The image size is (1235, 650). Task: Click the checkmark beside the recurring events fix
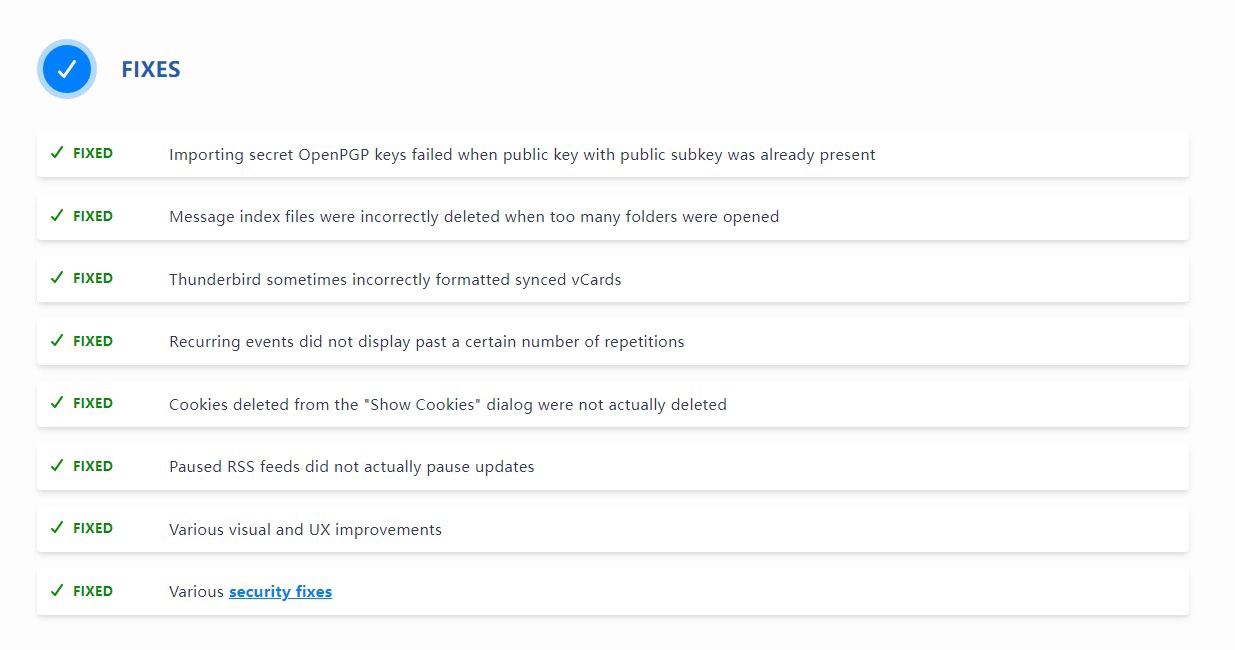tap(57, 341)
